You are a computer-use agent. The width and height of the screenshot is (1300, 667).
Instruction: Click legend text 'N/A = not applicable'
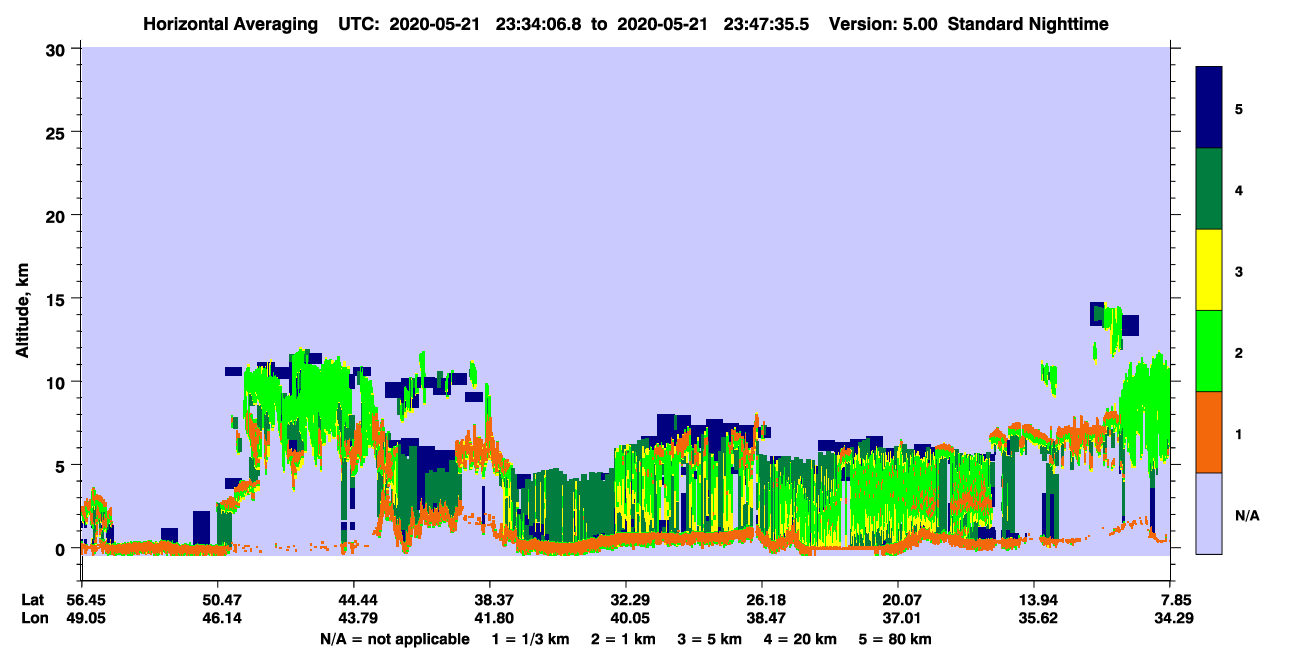pyautogui.click(x=394, y=639)
